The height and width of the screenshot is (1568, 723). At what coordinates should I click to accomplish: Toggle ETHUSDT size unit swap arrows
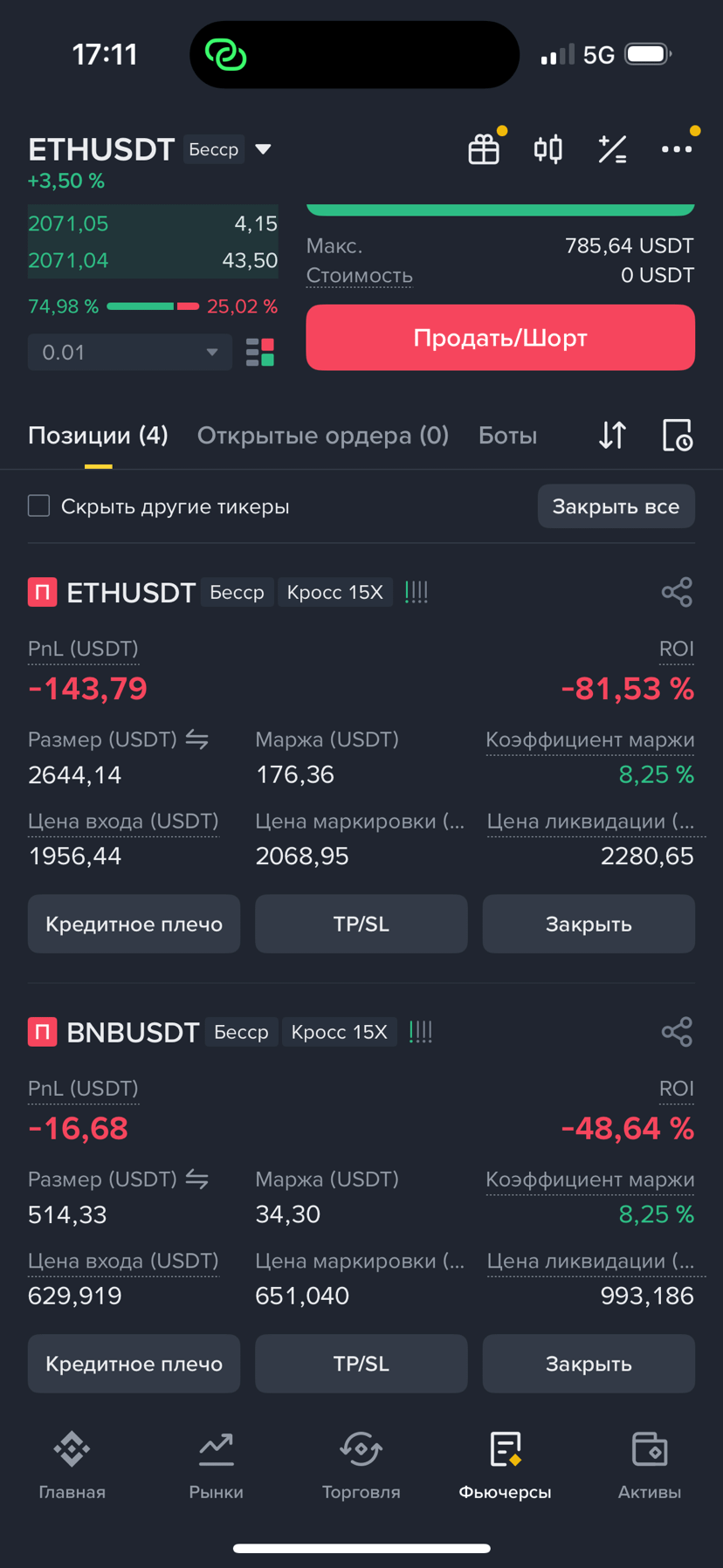tap(197, 739)
